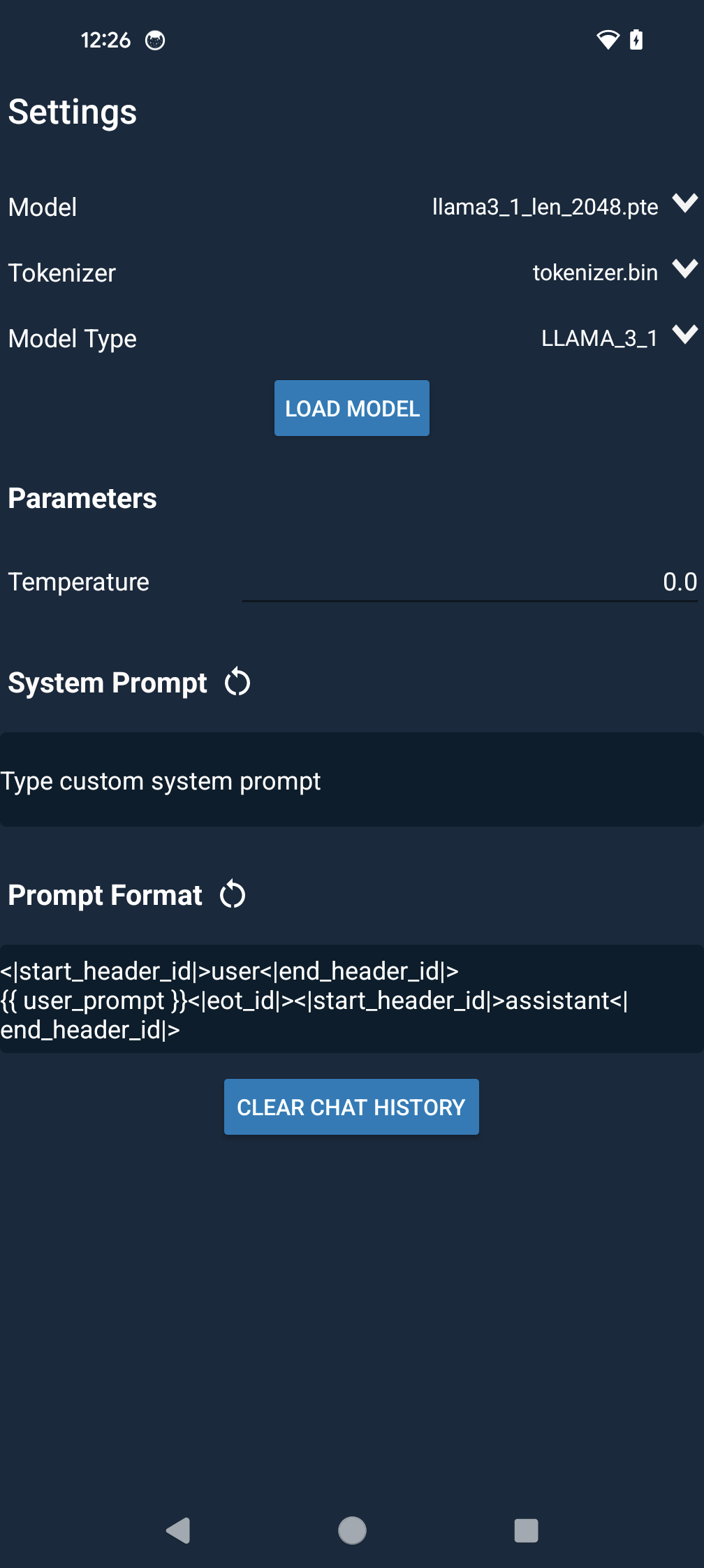Tap the notification icon beside the clock
704x1568 pixels.
point(155,41)
